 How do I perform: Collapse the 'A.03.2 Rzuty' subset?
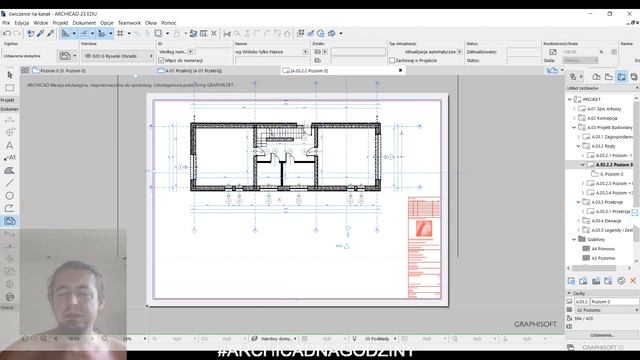point(578,146)
